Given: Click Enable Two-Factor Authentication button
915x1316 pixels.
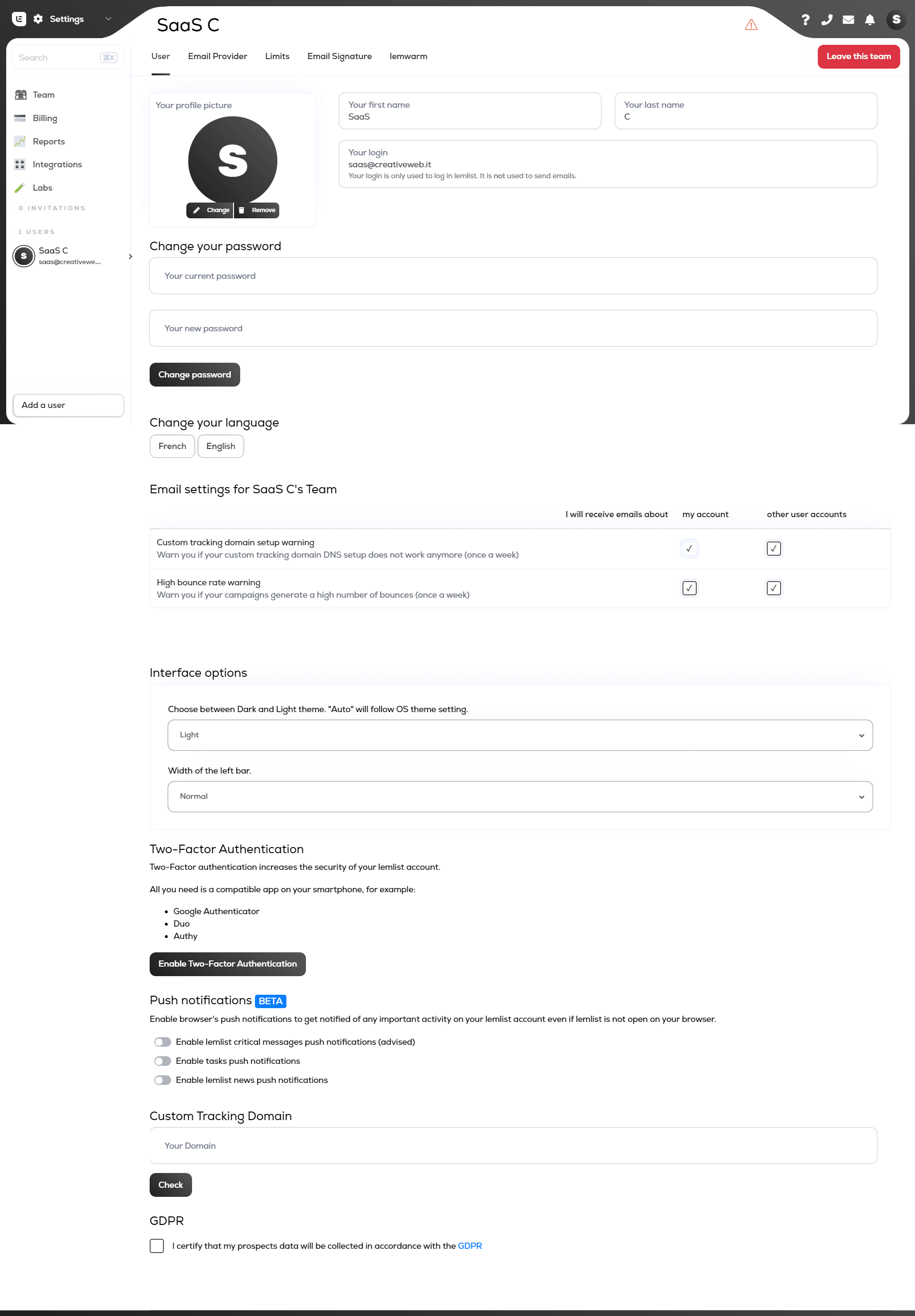Looking at the screenshot, I should (x=227, y=964).
